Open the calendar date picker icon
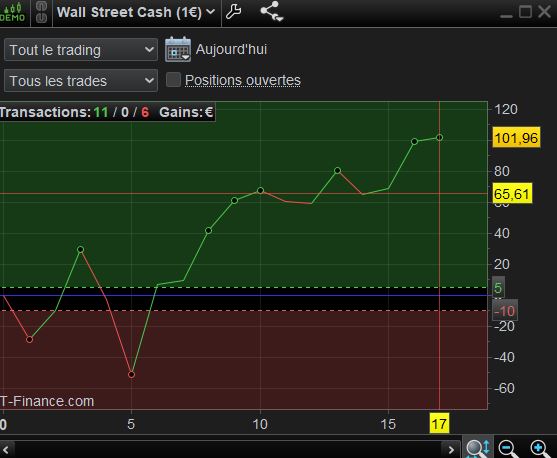 pos(178,49)
